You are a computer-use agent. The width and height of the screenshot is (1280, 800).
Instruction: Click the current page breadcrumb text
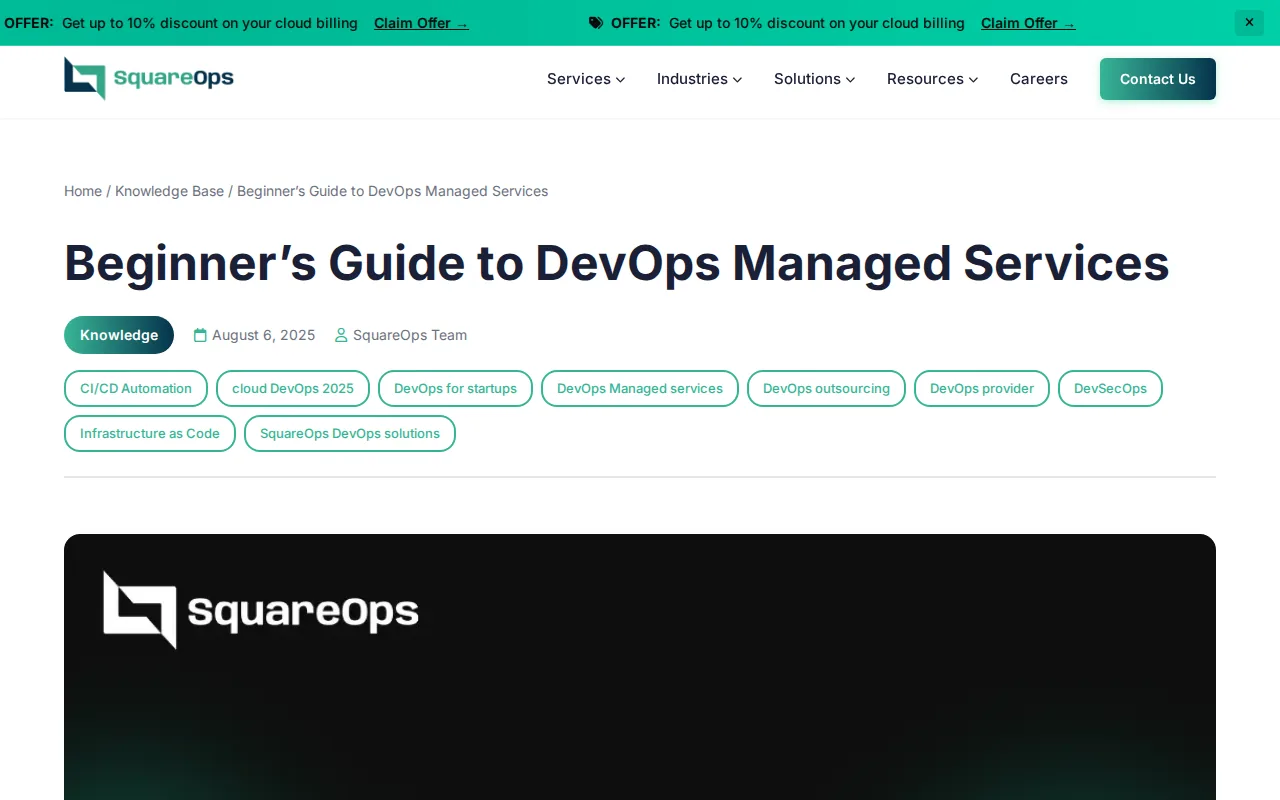point(392,191)
